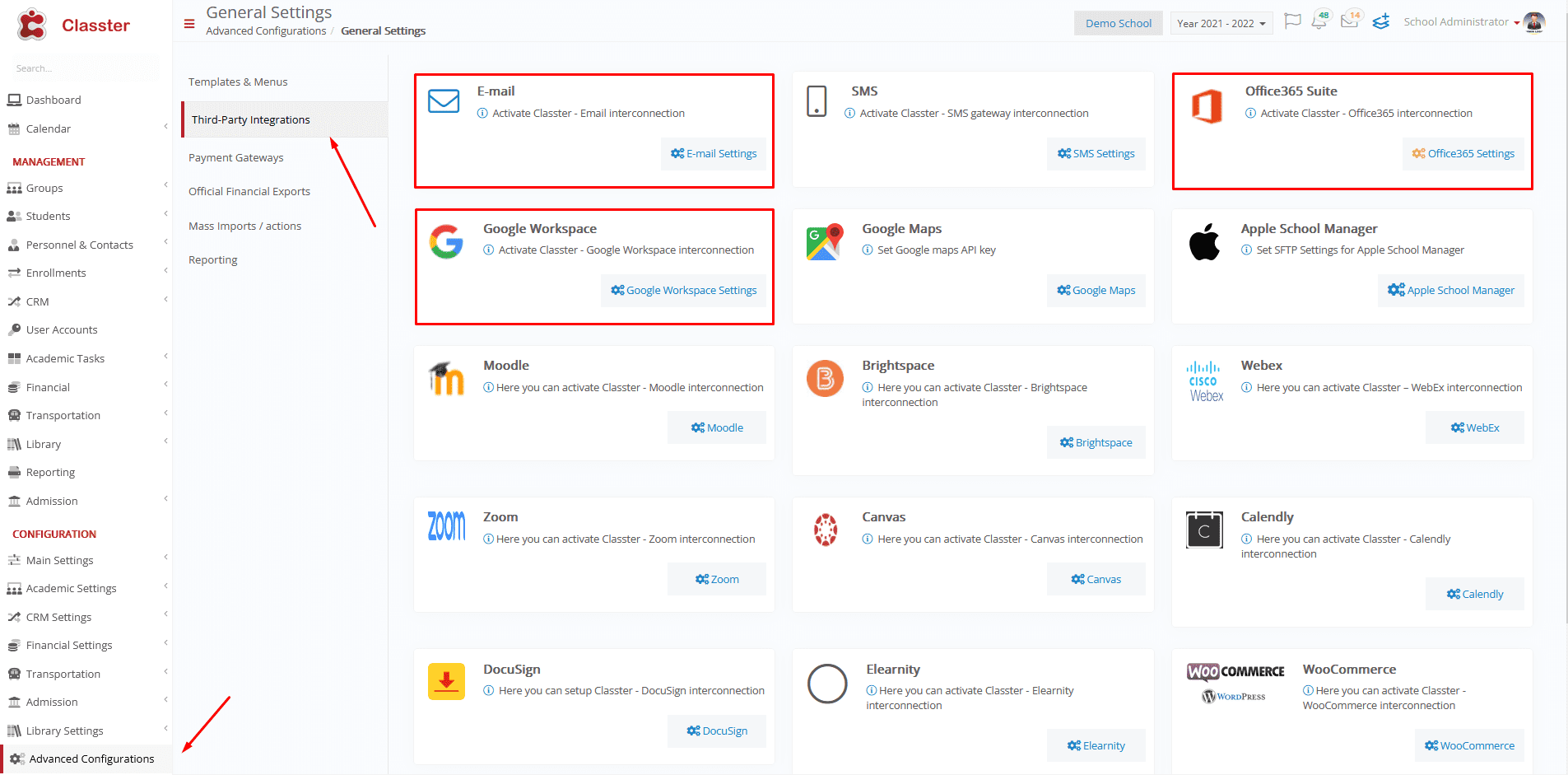
Task: Click the Cisco Webex logo
Action: pyautogui.click(x=1205, y=382)
